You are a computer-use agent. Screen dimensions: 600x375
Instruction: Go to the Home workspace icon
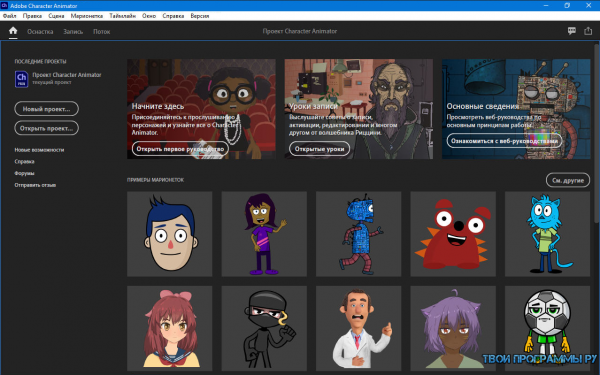coord(13,31)
